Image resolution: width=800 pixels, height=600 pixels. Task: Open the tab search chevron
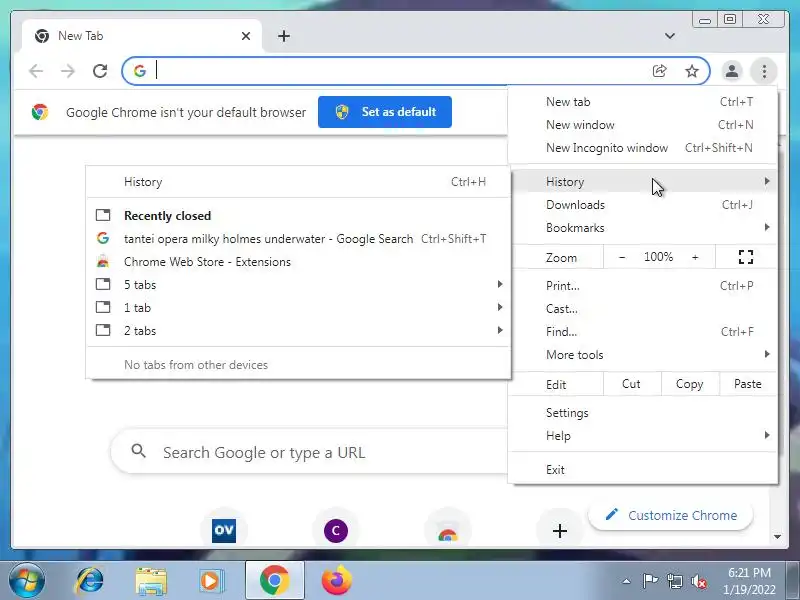tap(670, 36)
